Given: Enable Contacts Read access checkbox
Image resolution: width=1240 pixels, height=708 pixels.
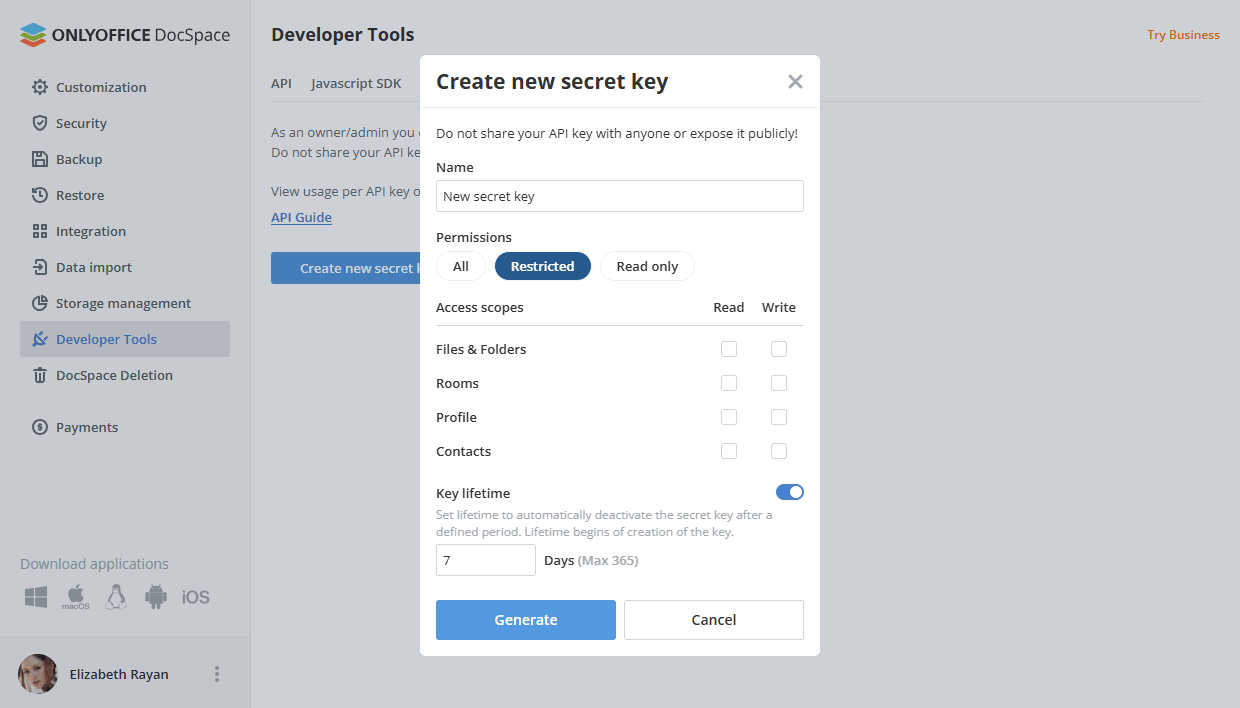Looking at the screenshot, I should [x=729, y=451].
